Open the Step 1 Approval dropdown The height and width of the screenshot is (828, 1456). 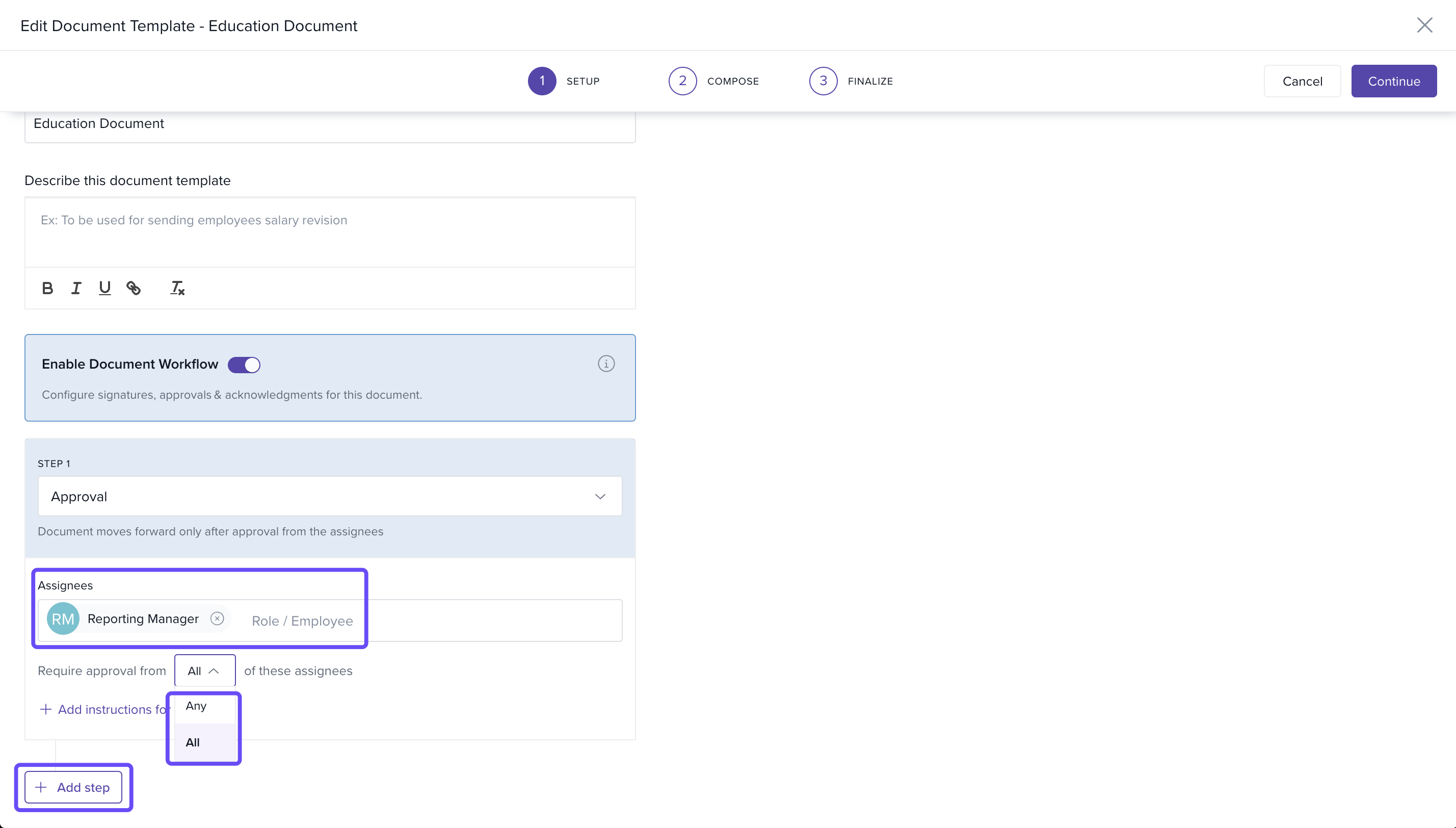click(330, 497)
